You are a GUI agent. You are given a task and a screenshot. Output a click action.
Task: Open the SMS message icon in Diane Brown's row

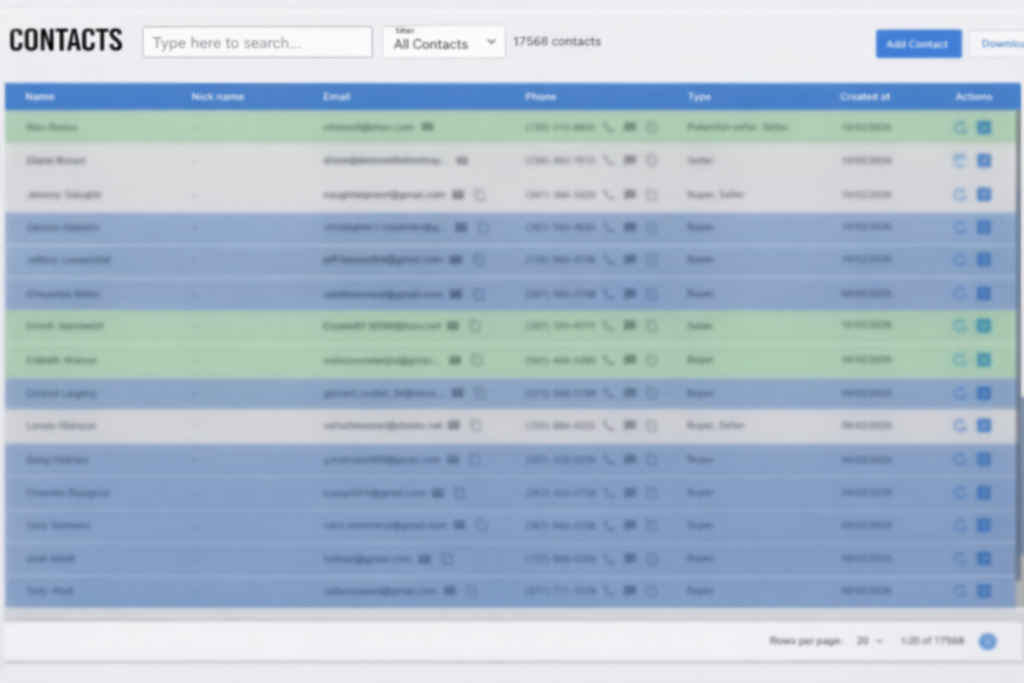point(630,160)
